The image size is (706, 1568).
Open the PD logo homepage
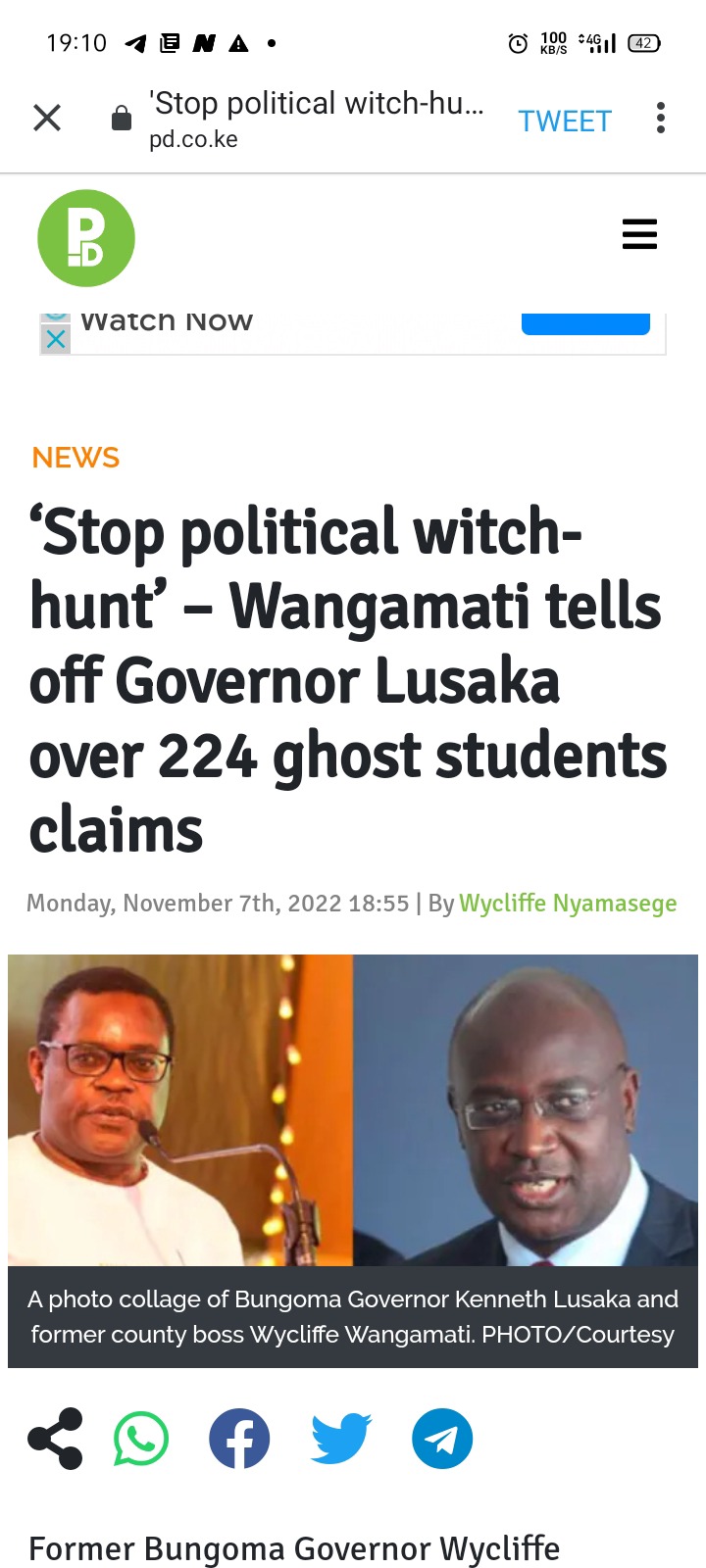(86, 238)
